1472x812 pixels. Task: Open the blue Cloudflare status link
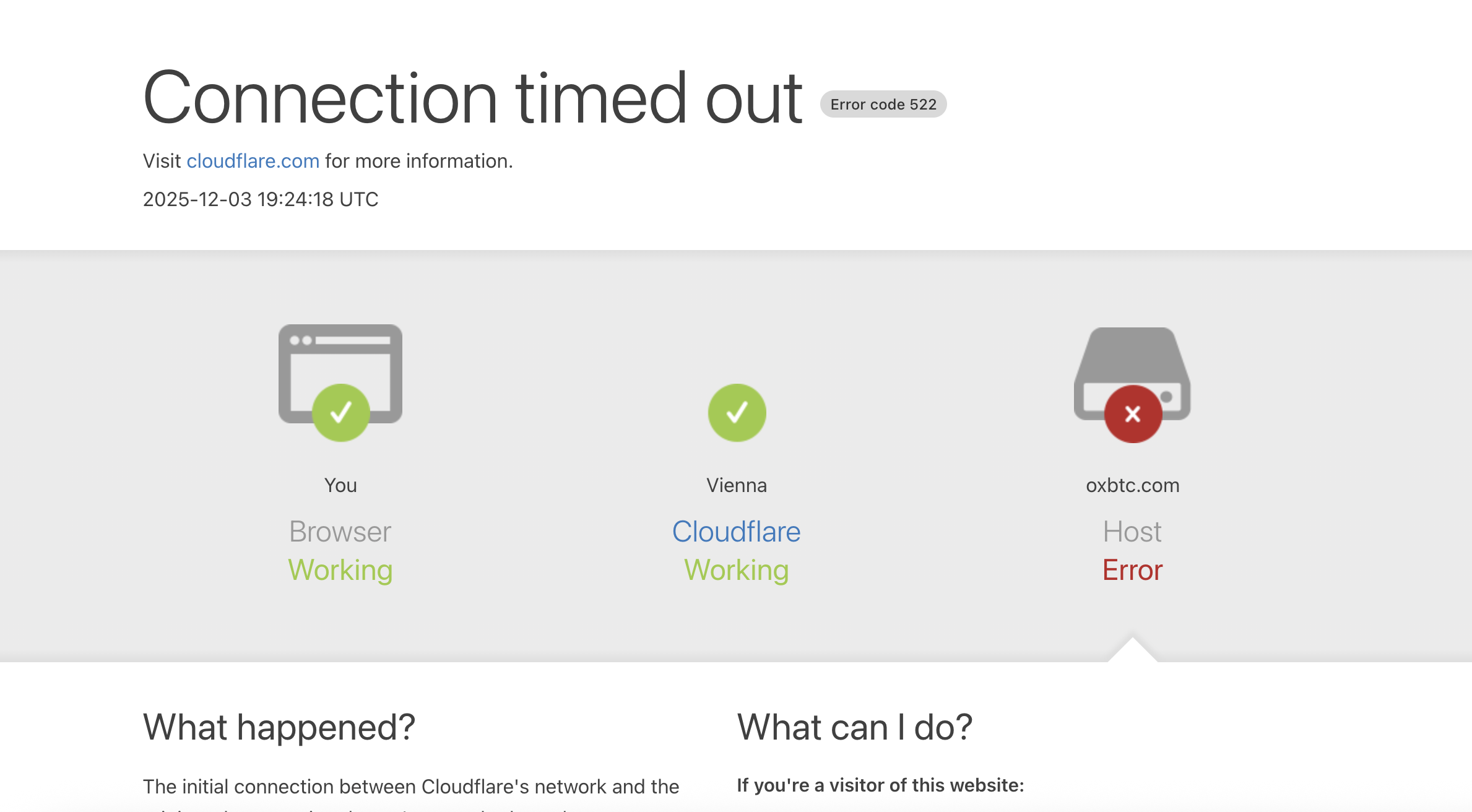(x=736, y=532)
